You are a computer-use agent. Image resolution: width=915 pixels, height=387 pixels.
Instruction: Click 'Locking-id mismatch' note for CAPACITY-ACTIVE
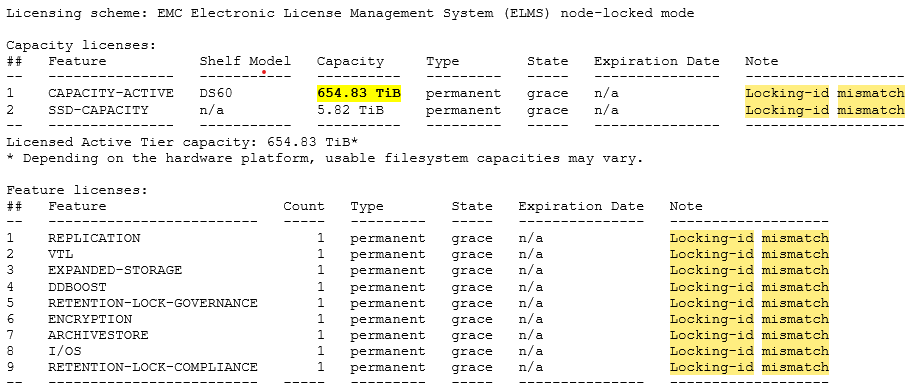pos(825,93)
